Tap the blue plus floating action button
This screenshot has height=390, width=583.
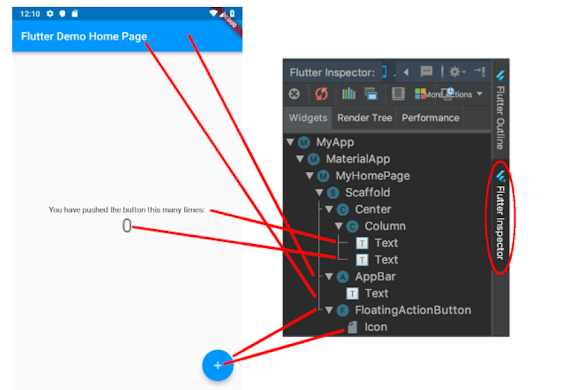tap(218, 365)
